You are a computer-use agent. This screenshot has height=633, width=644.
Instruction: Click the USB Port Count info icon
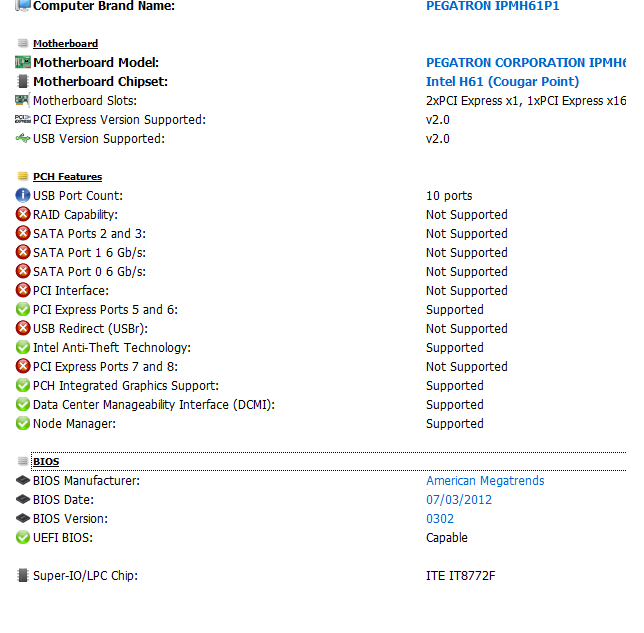[x=23, y=196]
